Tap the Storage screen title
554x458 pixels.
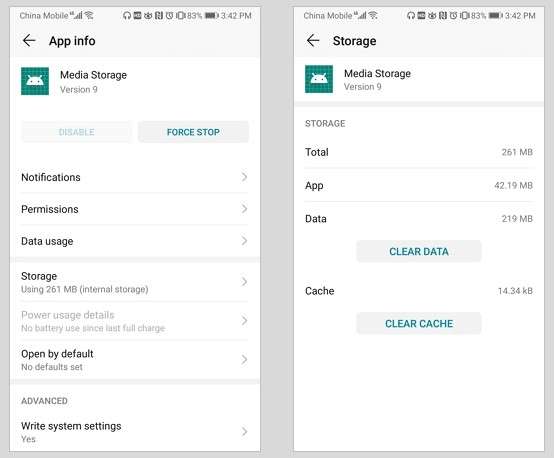pyautogui.click(x=354, y=41)
